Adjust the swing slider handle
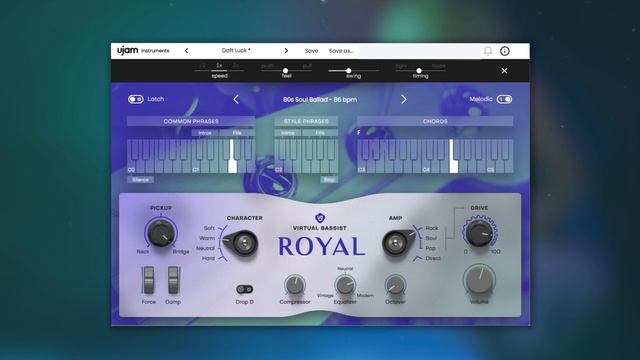 click(349, 71)
